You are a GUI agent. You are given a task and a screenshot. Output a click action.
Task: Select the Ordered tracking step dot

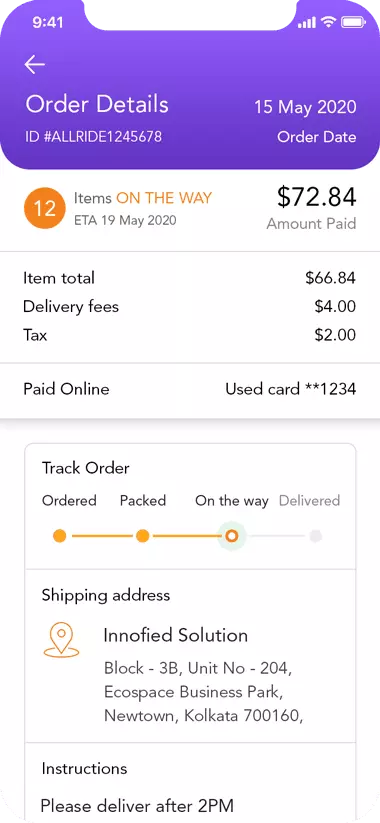(60, 536)
